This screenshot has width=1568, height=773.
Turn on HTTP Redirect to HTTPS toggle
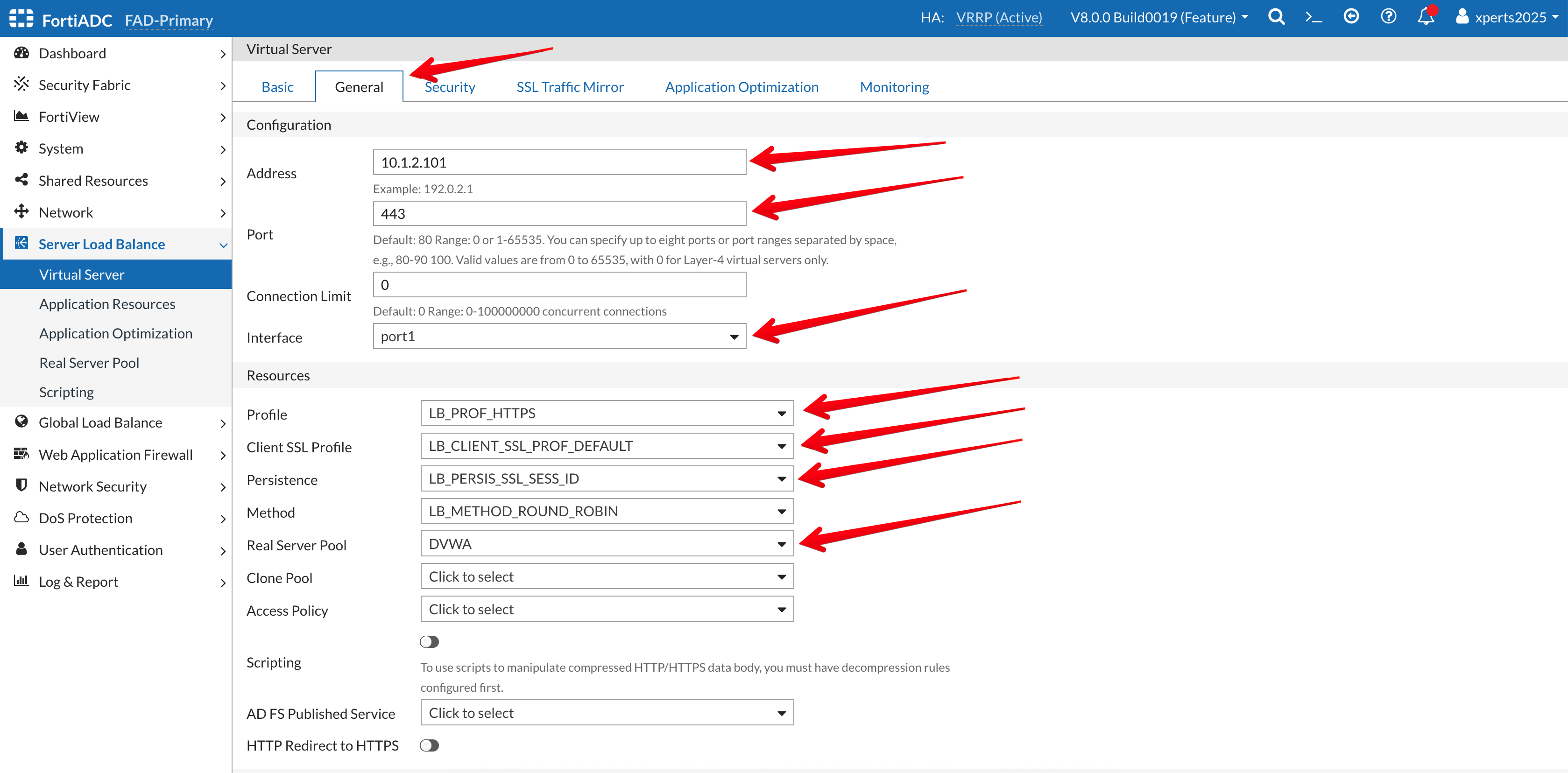point(429,745)
